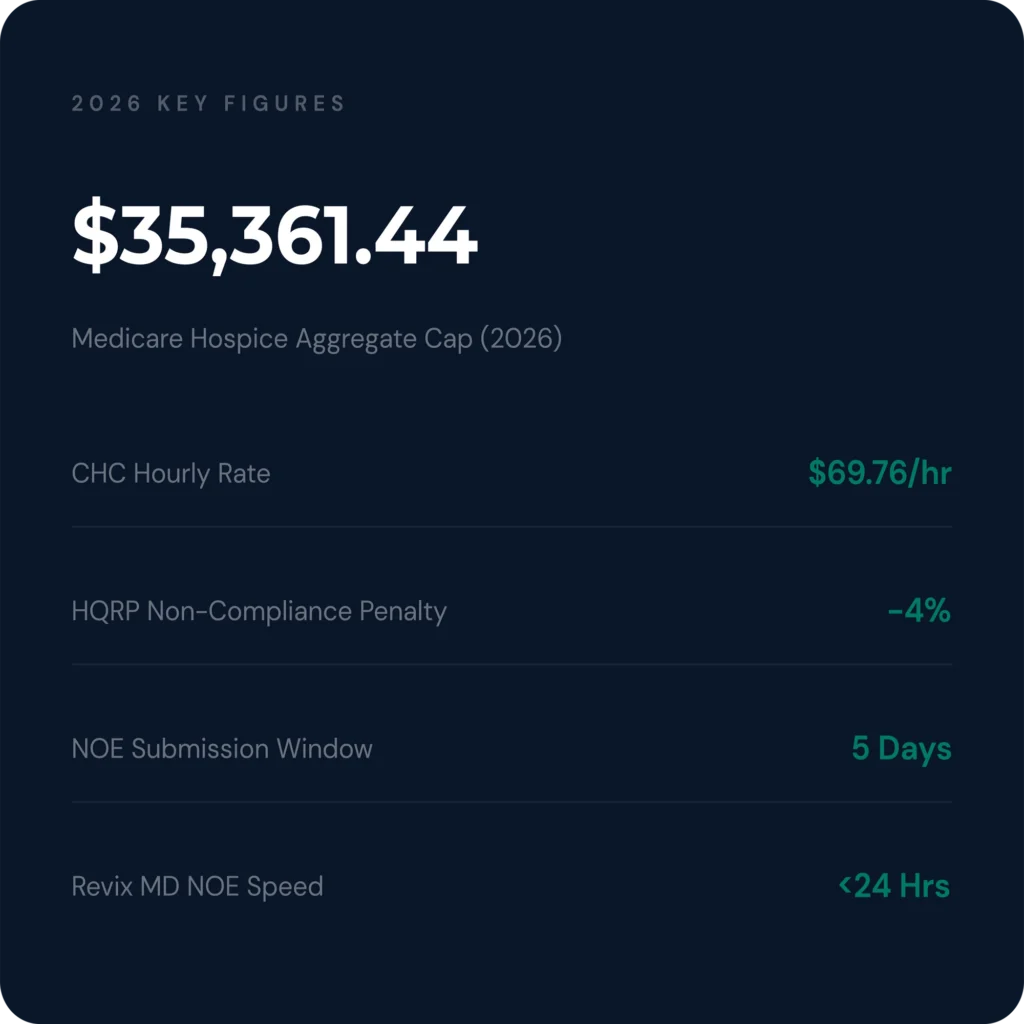Click the <24 Hrs value
This screenshot has width=1024, height=1024.
[x=894, y=886]
